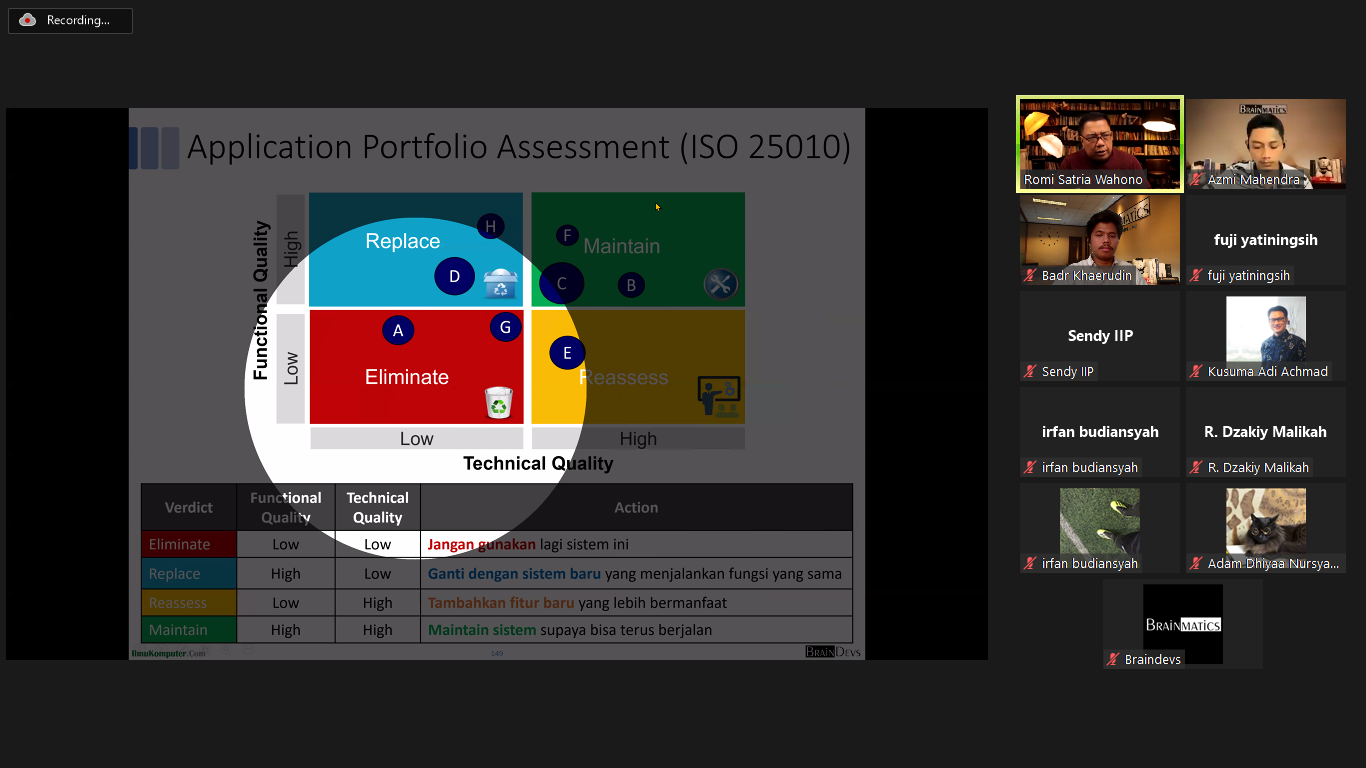Click the wrench tools icon in Maintain quadrant
Viewport: 1366px width, 768px height.
(719, 284)
